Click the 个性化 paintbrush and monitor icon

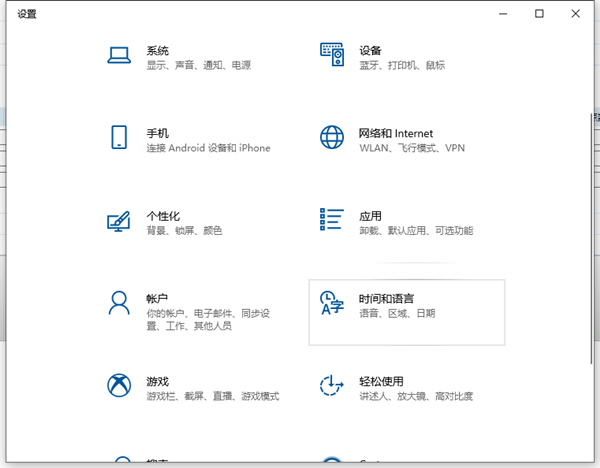click(x=119, y=221)
